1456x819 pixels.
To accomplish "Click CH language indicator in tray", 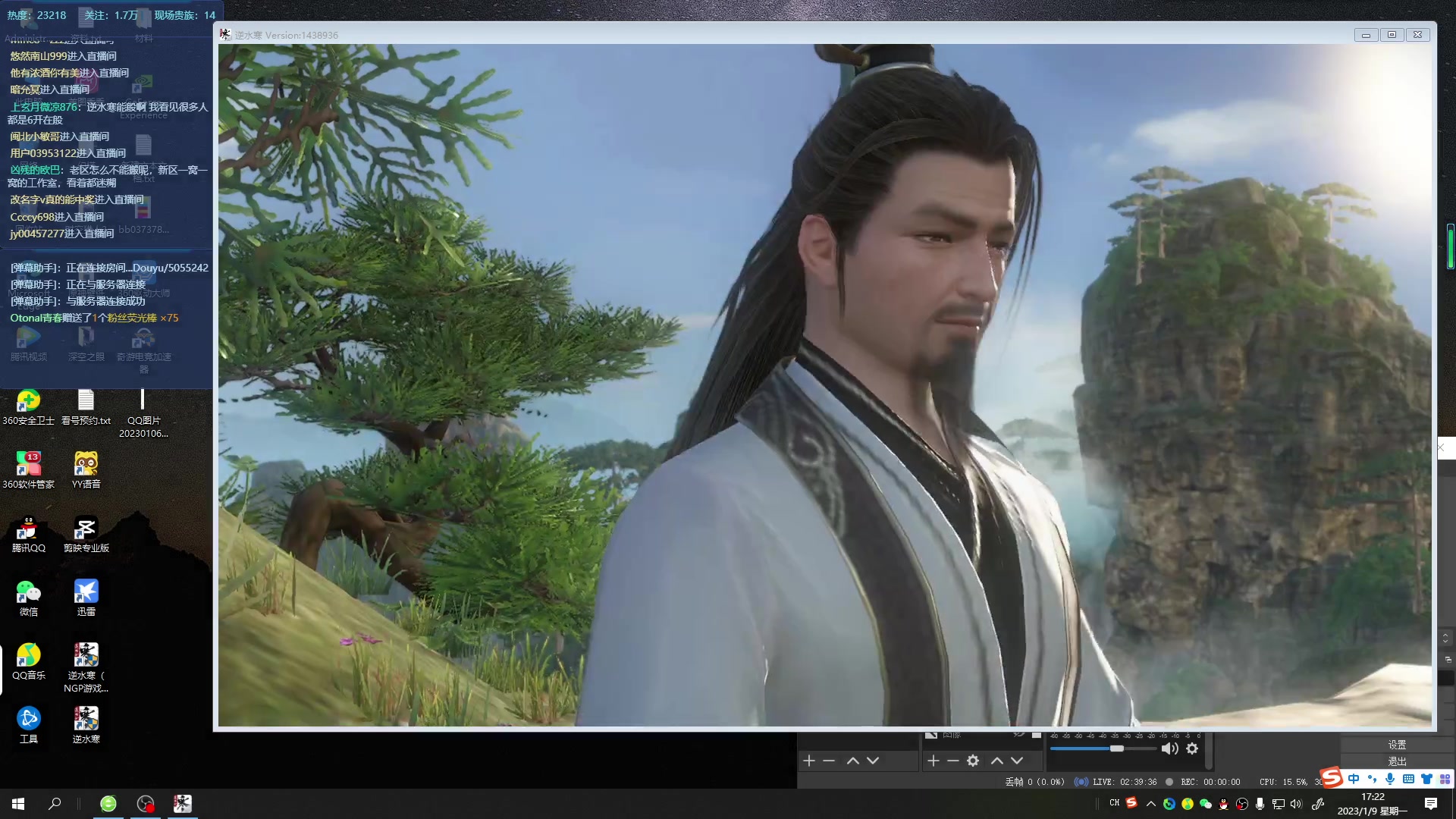I will (1114, 803).
